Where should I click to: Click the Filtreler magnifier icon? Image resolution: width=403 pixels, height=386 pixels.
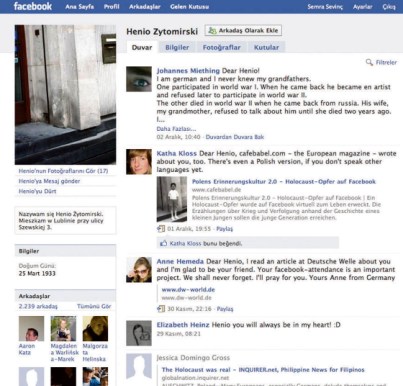point(369,62)
